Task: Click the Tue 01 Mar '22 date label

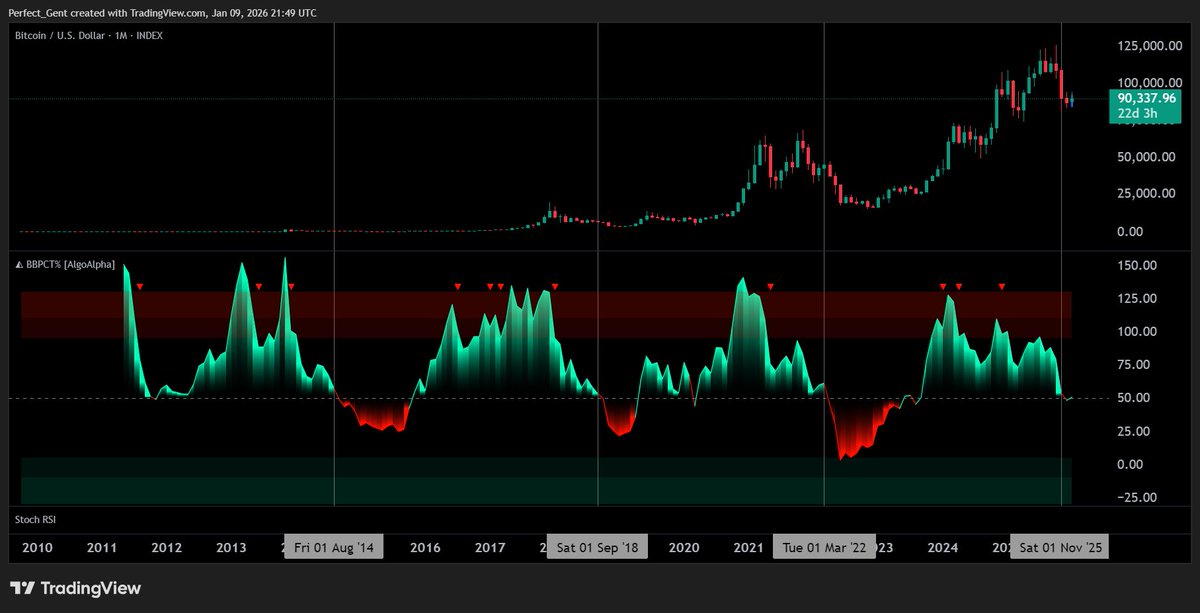Action: [824, 547]
